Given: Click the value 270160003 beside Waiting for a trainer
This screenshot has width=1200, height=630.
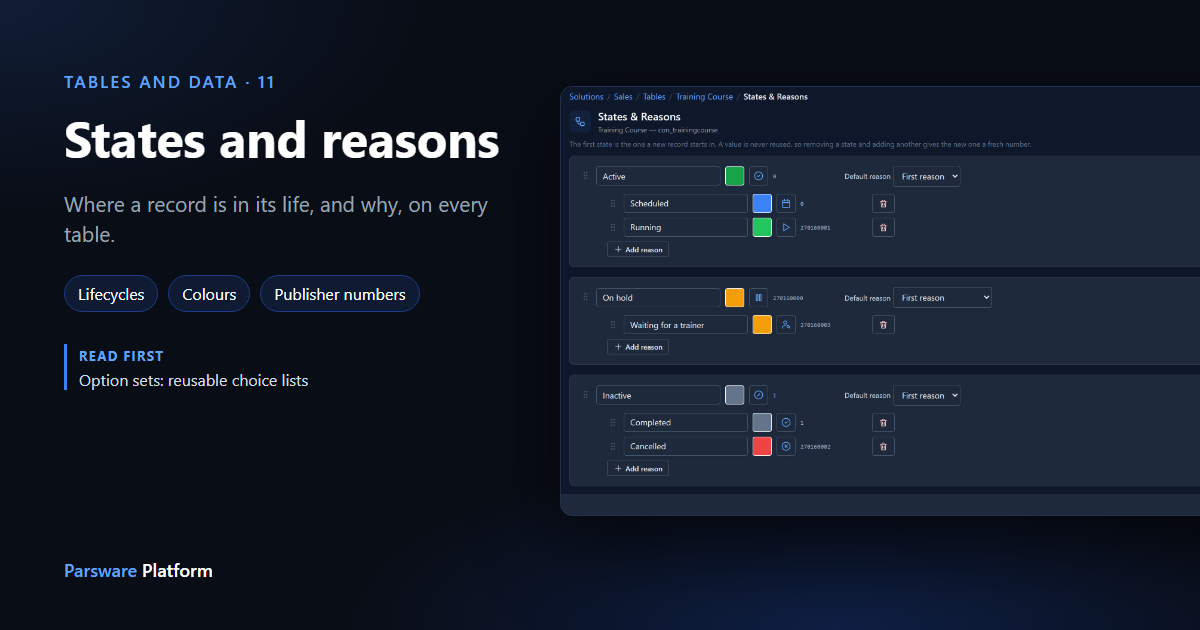Looking at the screenshot, I should coord(815,325).
